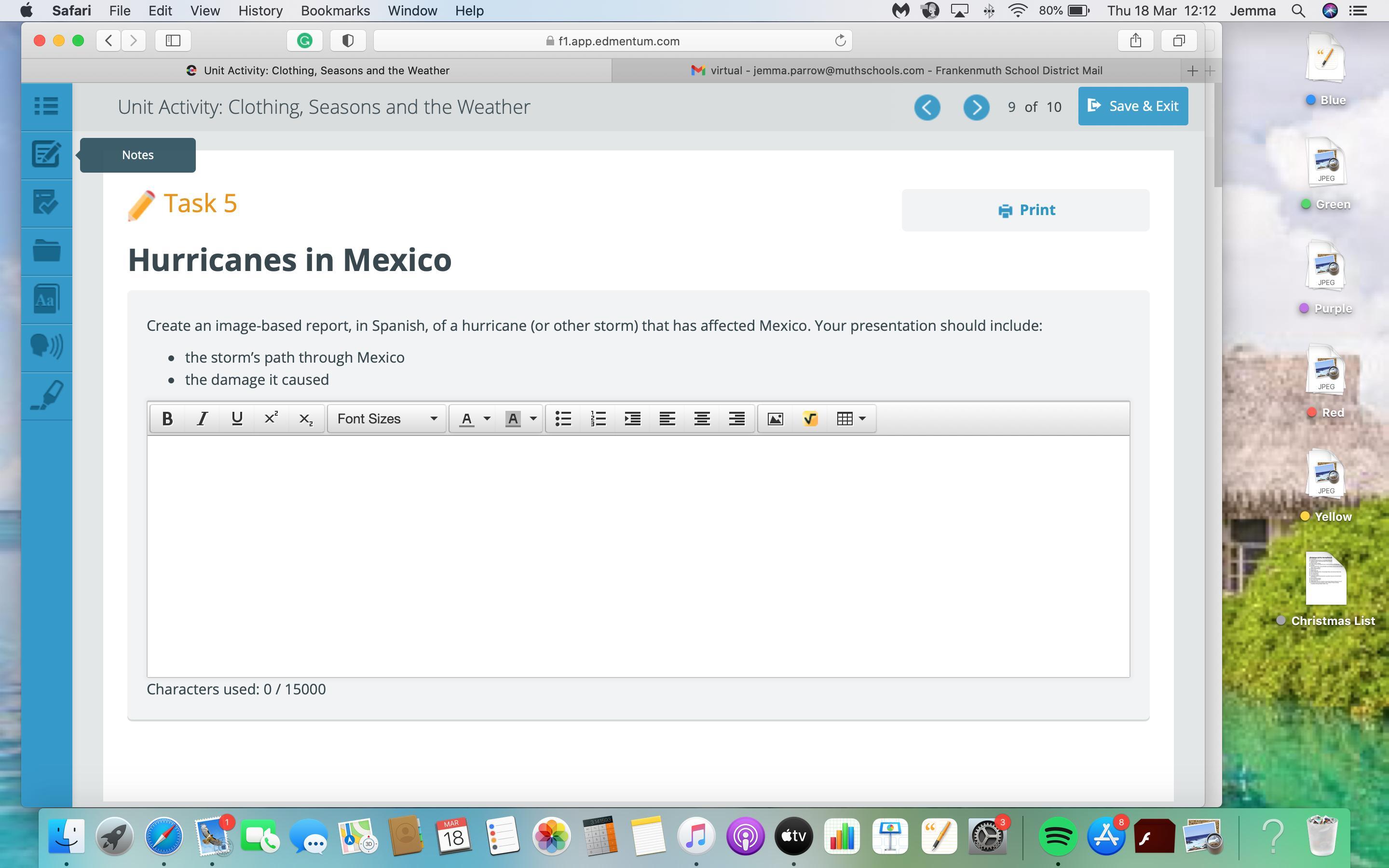1389x868 pixels.
Task: Open the dictionary Aa sidebar tool
Action: (x=46, y=299)
